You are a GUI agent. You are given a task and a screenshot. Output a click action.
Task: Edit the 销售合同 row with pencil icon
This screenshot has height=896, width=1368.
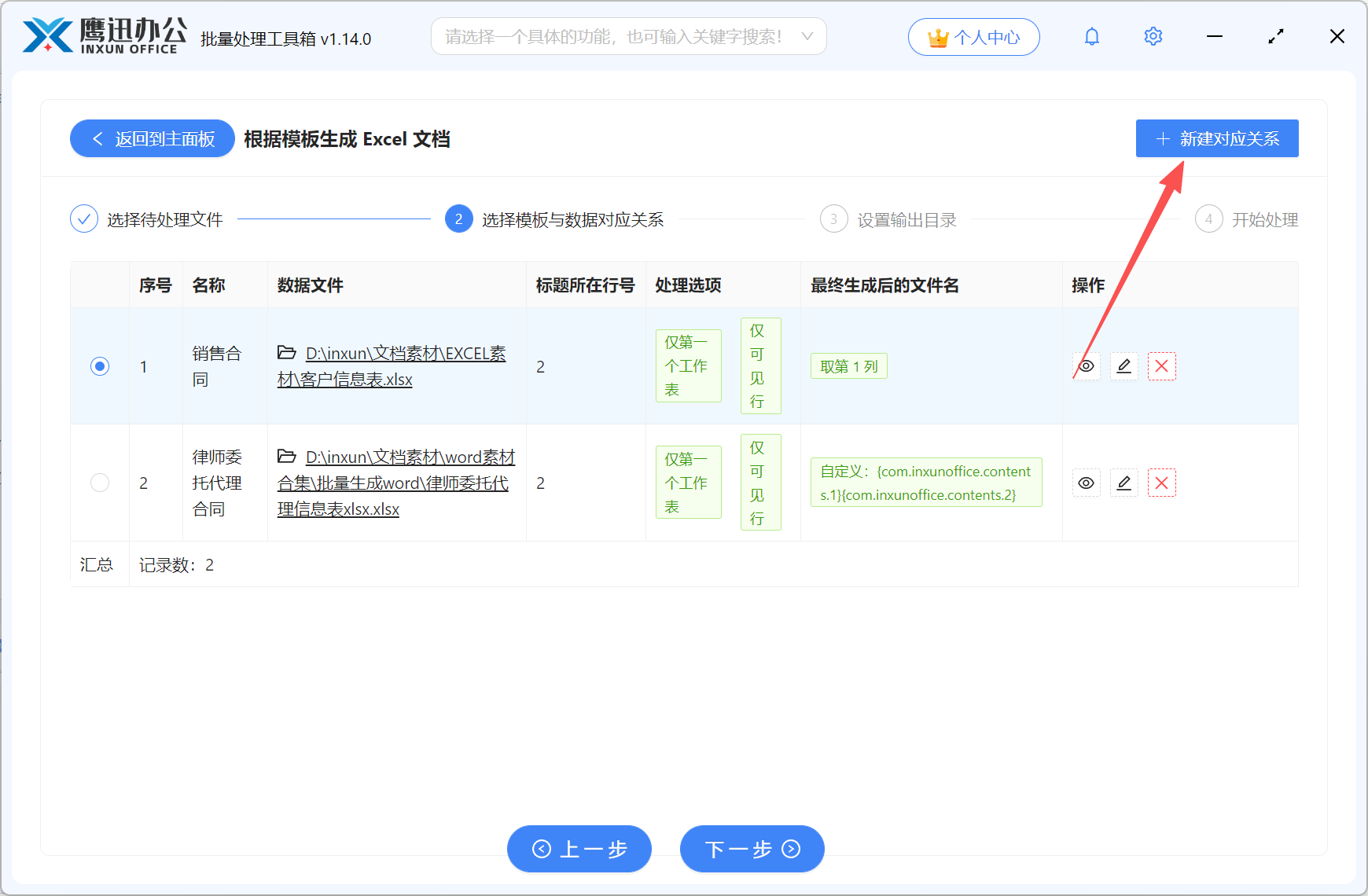coord(1123,366)
